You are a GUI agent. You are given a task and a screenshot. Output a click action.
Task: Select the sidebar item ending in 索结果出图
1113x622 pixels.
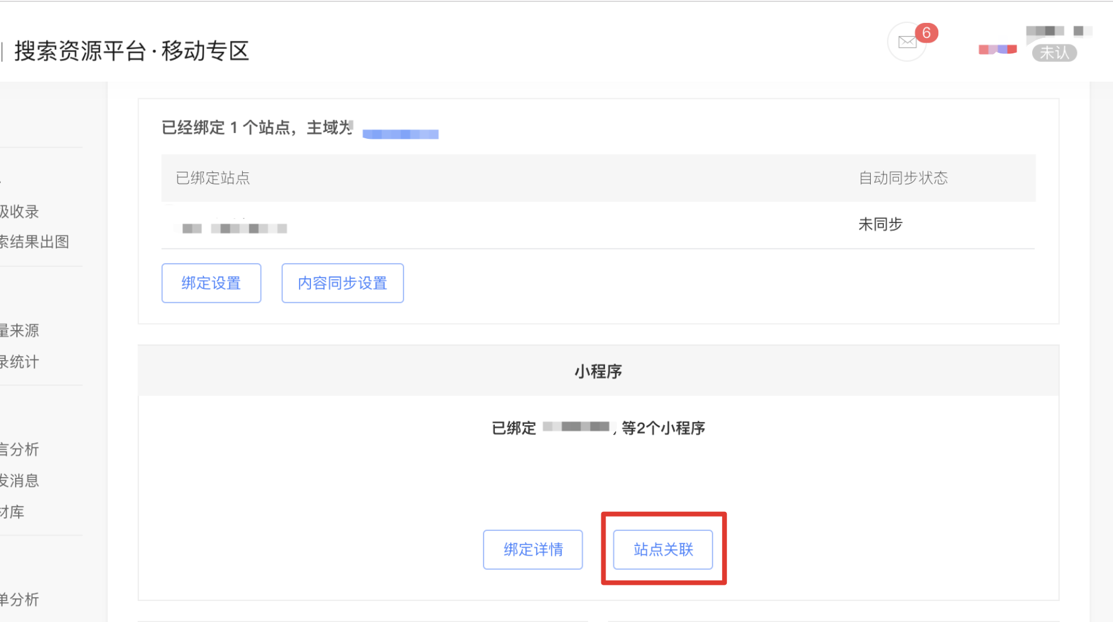(35, 241)
